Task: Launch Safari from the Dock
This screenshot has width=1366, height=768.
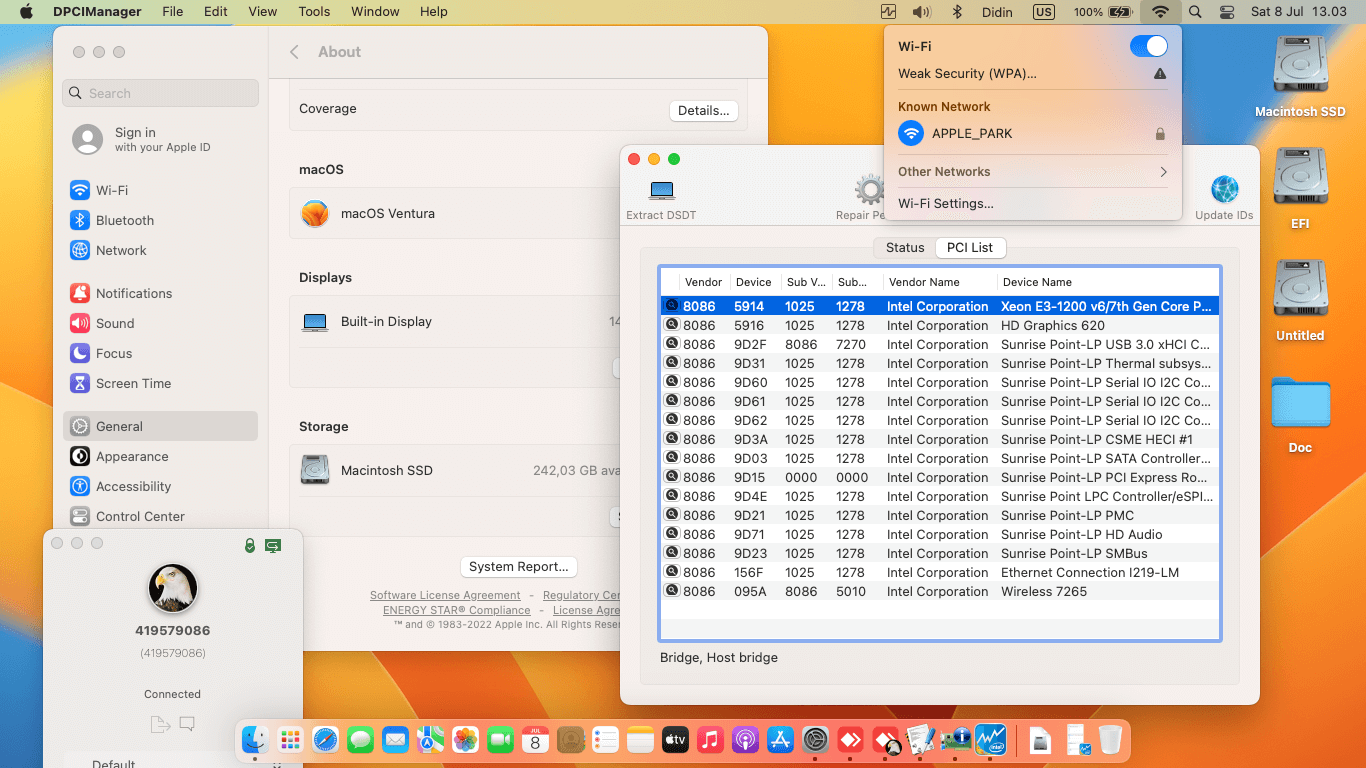Action: coord(326,740)
